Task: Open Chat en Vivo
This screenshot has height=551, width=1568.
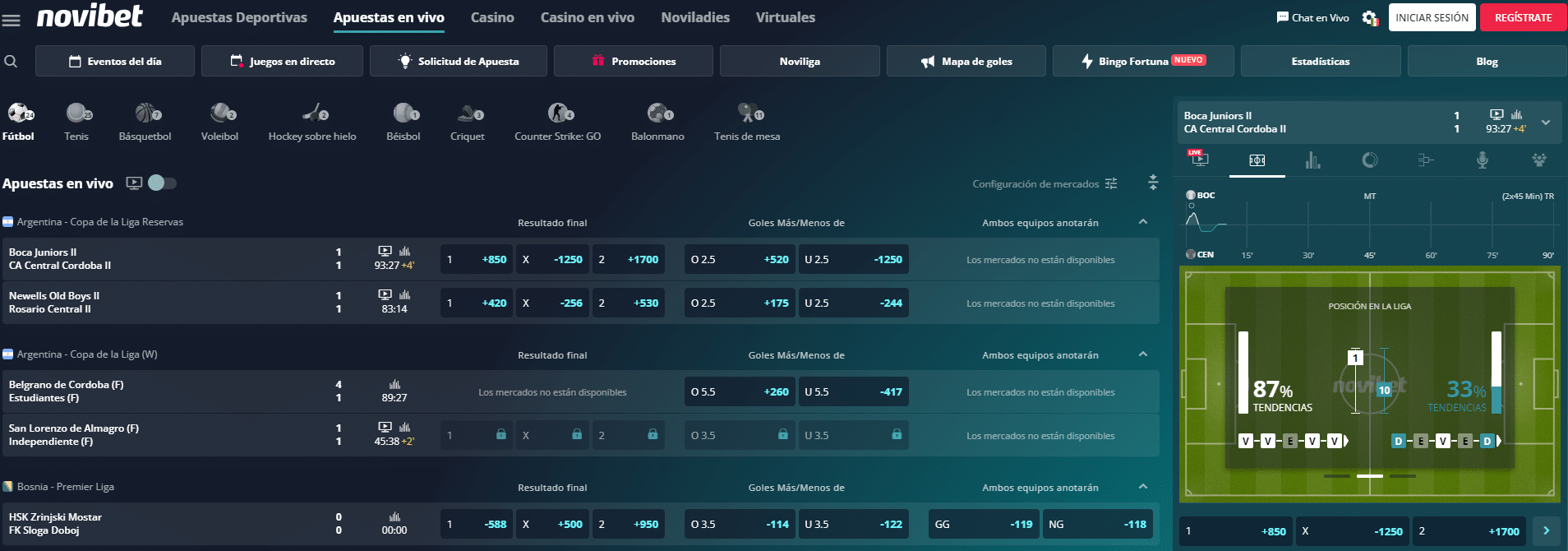Action: pos(1313,17)
